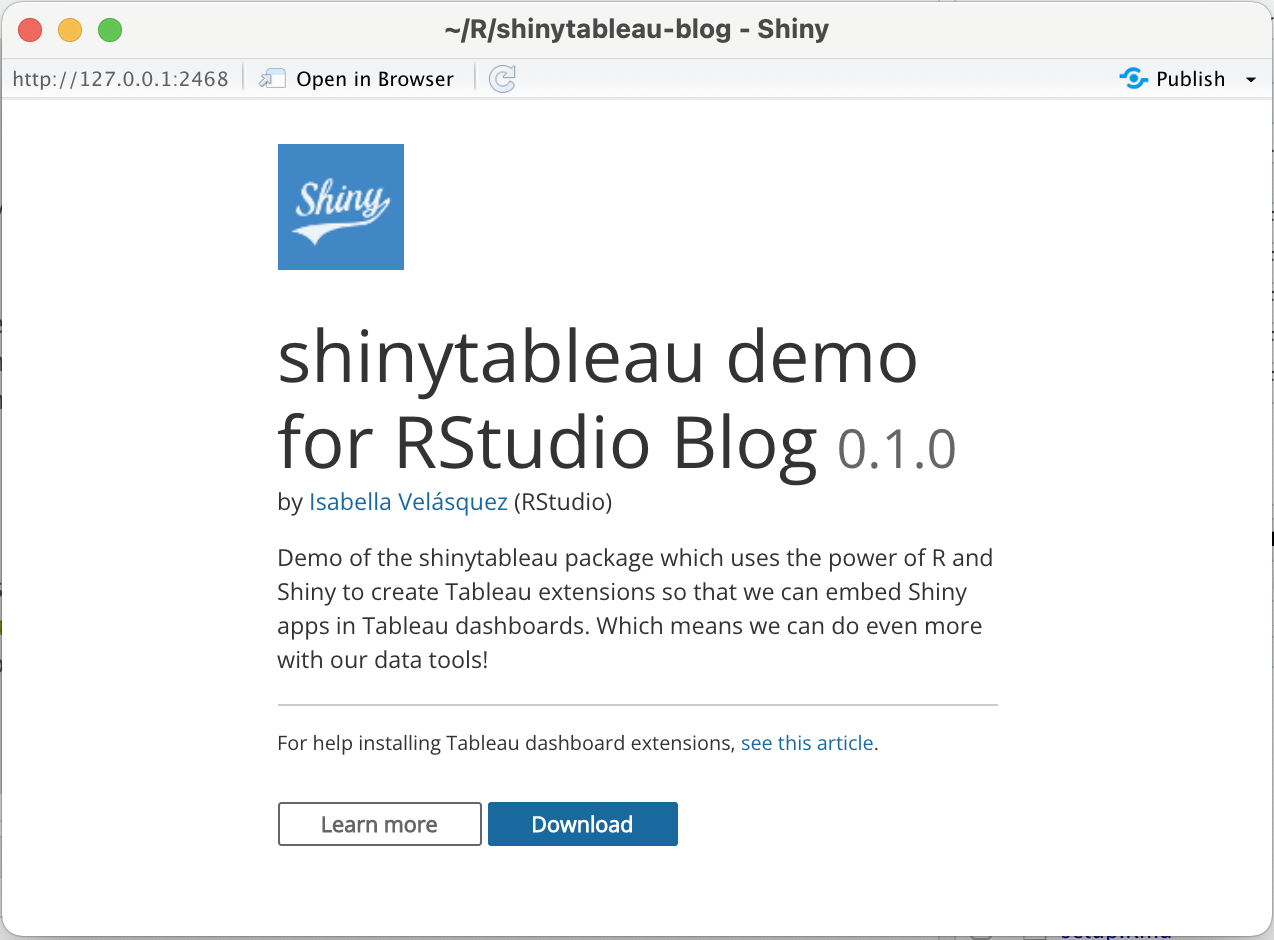The image size is (1274, 940).
Task: Select the green zoom traffic light
Action: (110, 30)
